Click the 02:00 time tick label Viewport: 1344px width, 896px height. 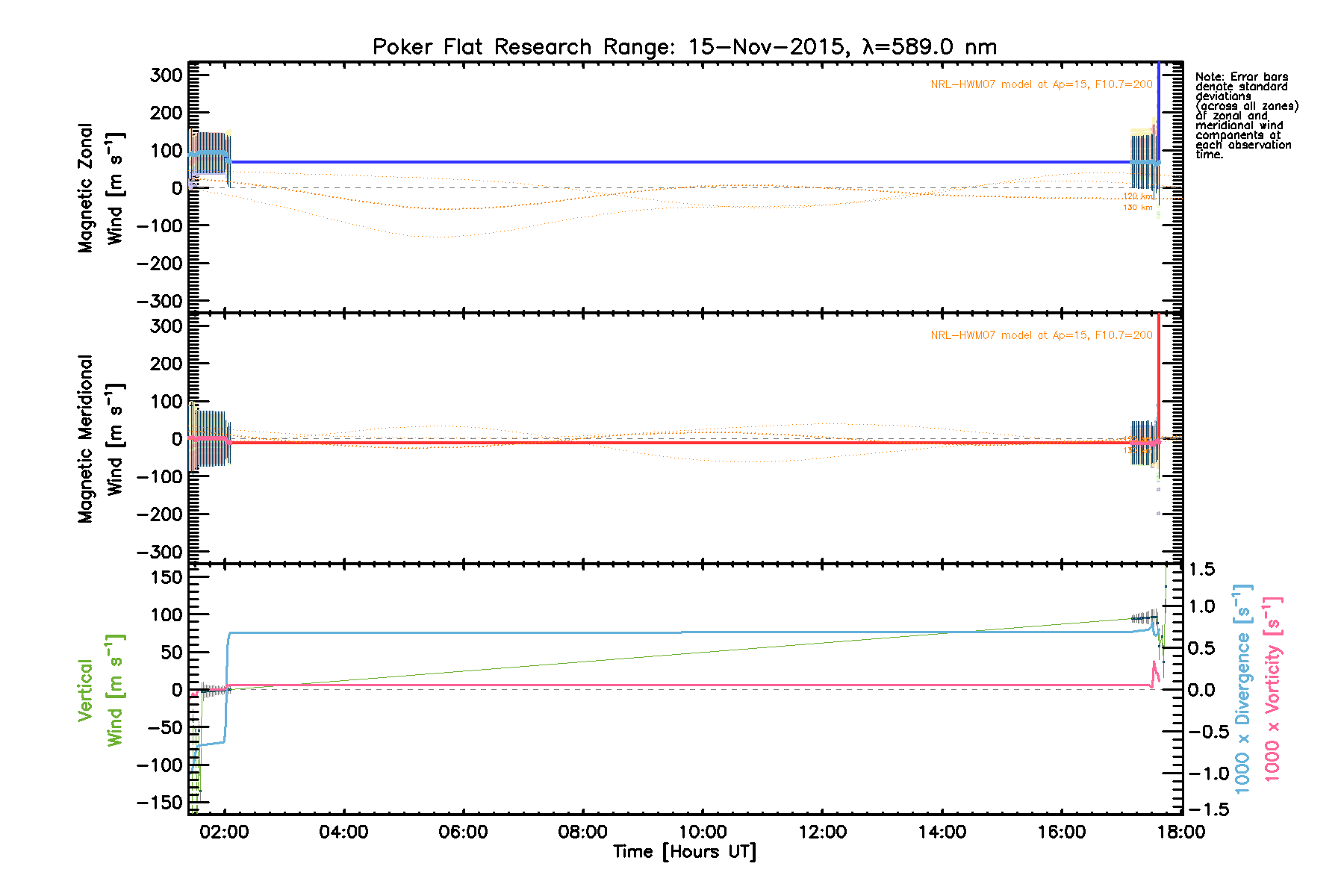224,833
